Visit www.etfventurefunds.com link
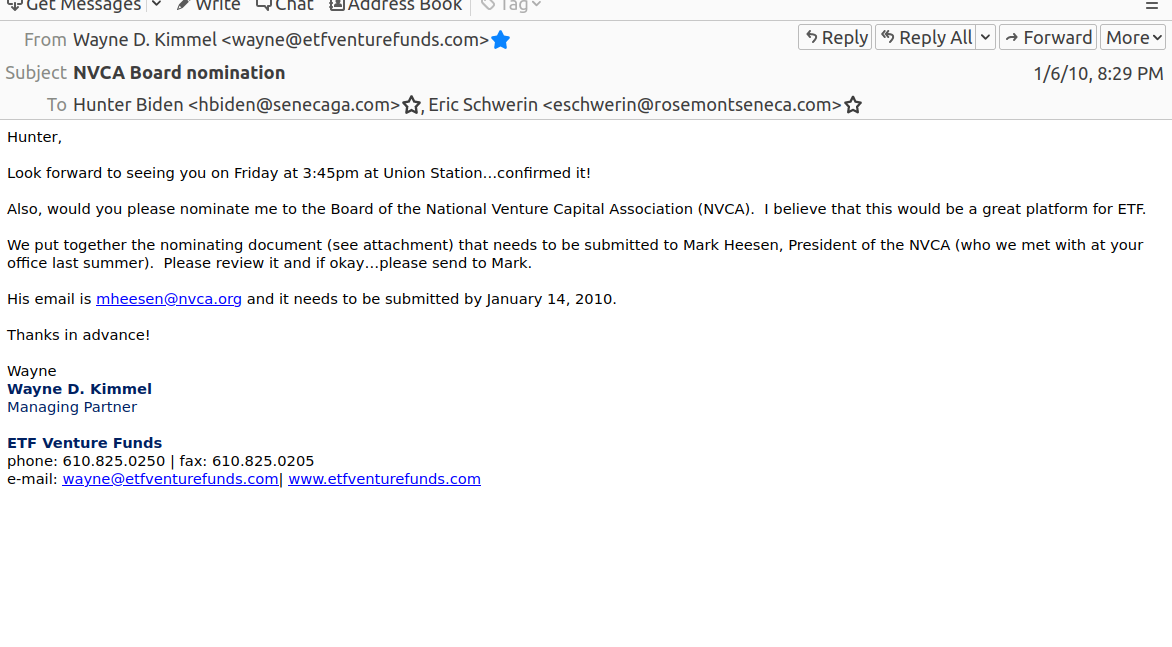Screen dimensions: 1172x647 (x=384, y=479)
